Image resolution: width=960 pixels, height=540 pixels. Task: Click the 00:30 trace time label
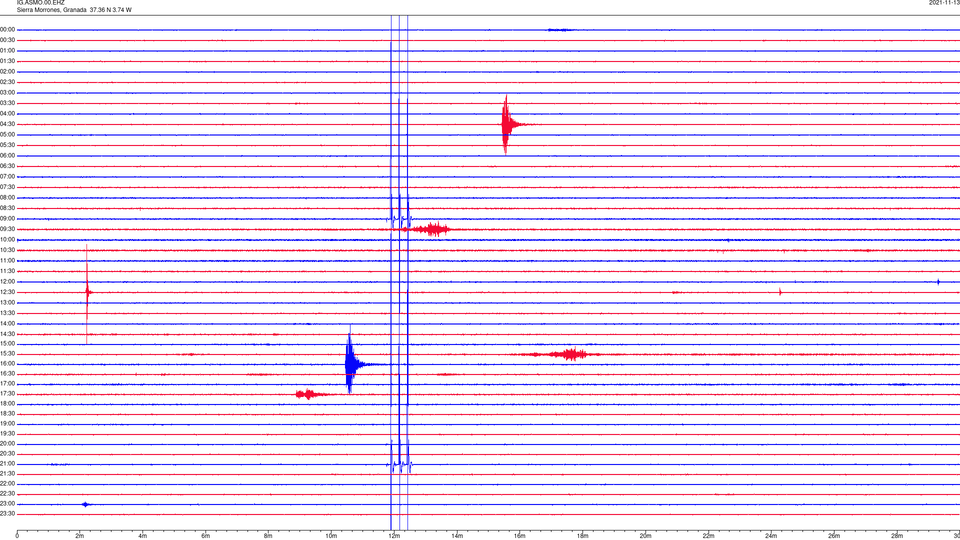coord(8,40)
